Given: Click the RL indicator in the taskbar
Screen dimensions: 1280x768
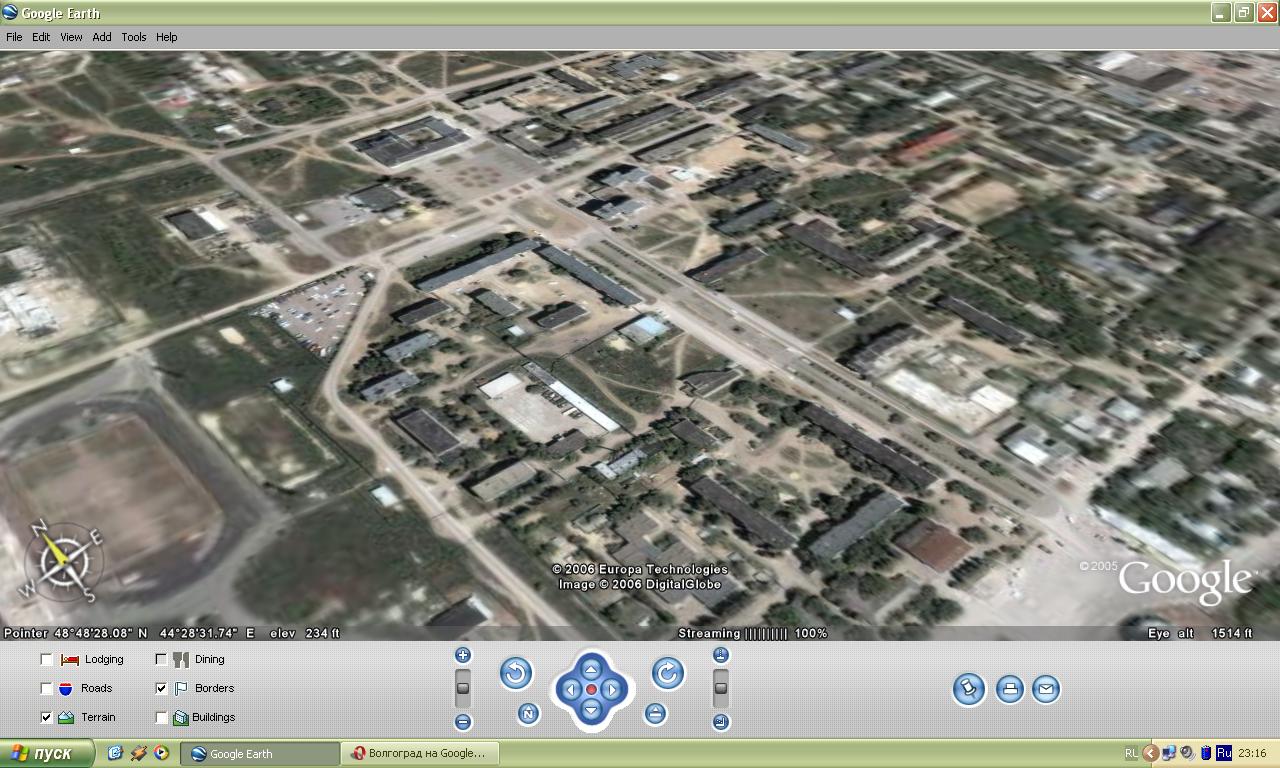Looking at the screenshot, I should 1131,753.
